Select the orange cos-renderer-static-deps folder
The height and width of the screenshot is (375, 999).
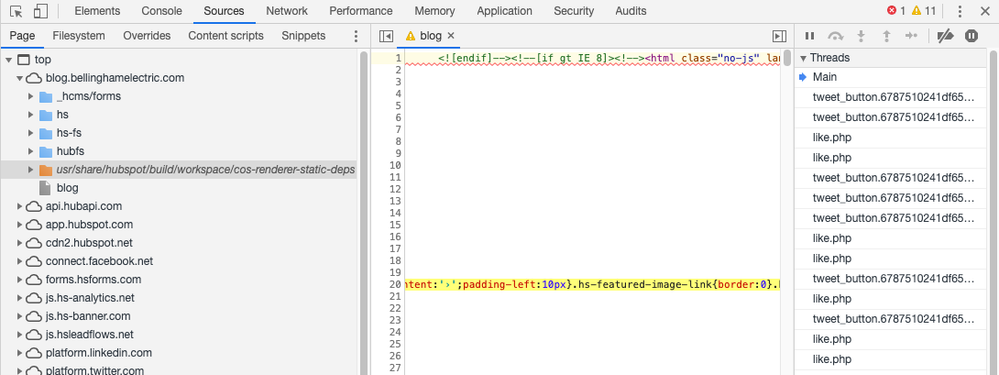(x=45, y=170)
